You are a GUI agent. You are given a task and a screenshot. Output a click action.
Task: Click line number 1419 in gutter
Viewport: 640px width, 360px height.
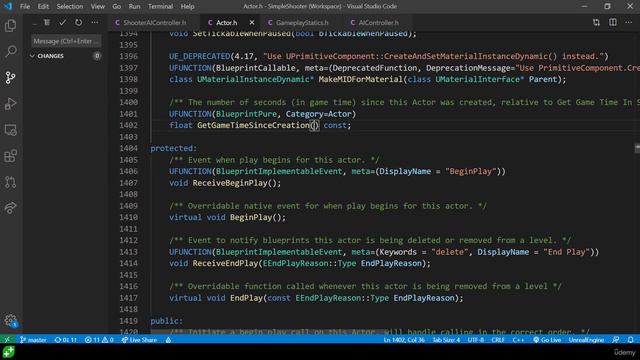point(129,321)
